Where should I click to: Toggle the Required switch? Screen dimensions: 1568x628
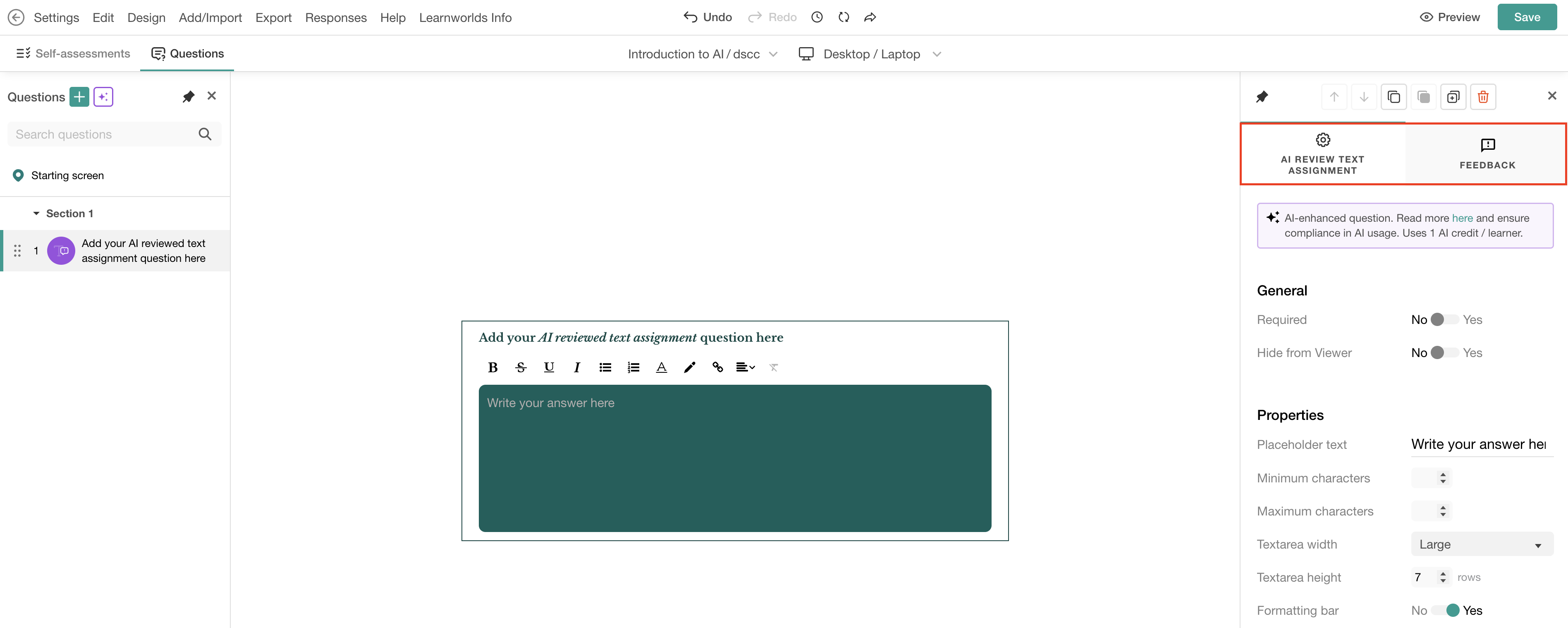(1444, 320)
